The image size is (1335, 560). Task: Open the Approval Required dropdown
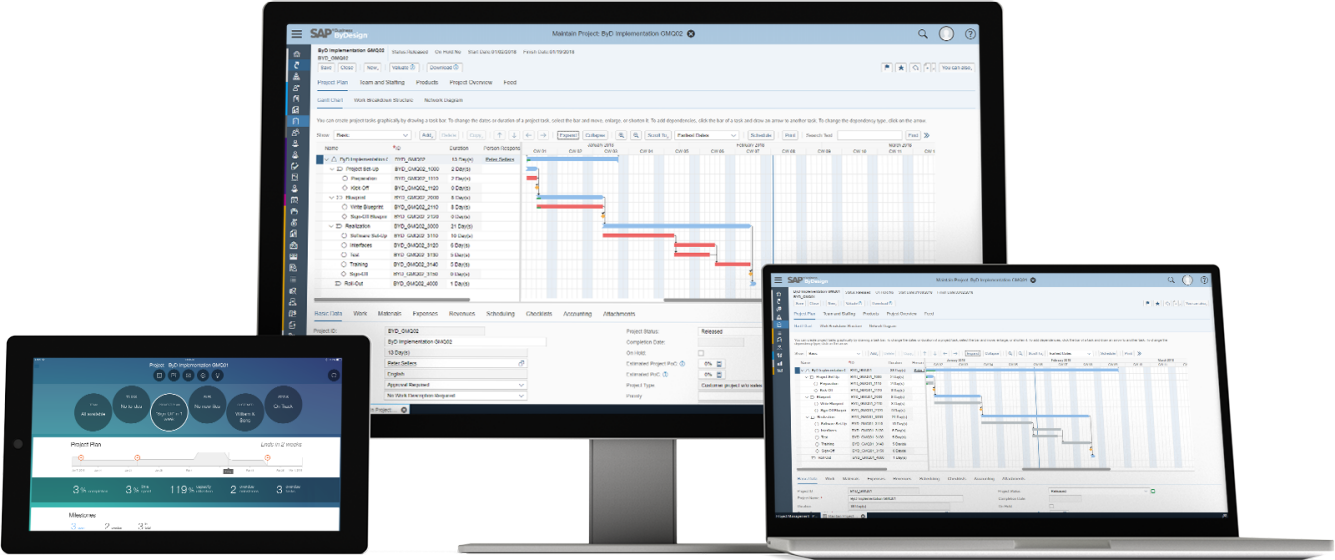(456, 384)
